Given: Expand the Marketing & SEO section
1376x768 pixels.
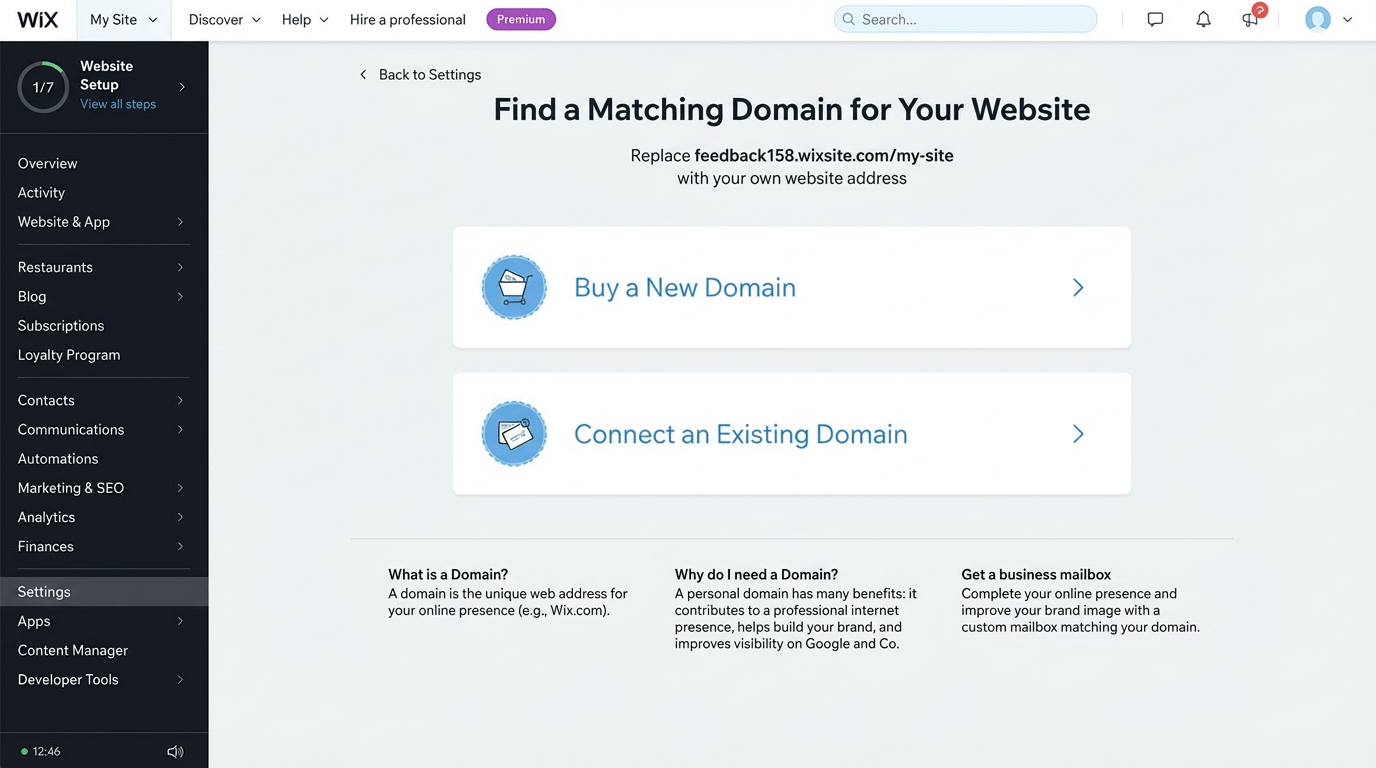Looking at the screenshot, I should point(69,487).
